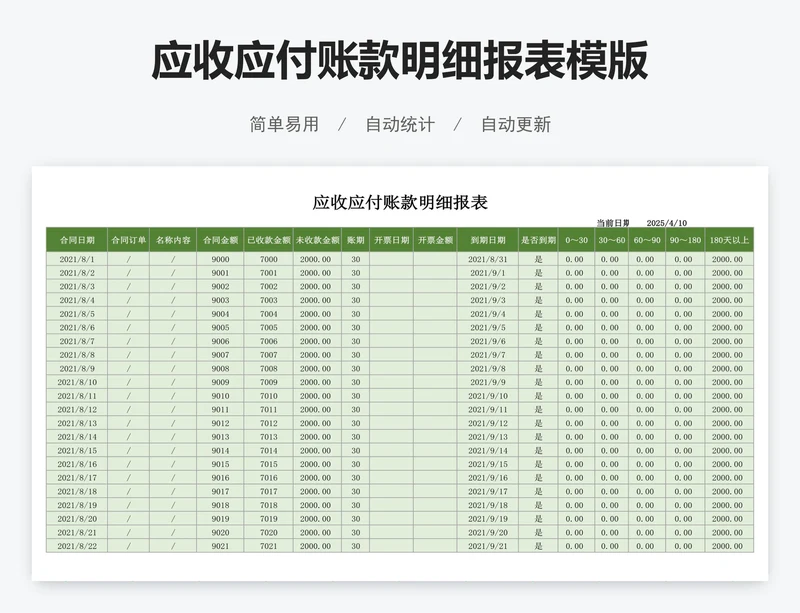Select received amount cell 7004
This screenshot has height=613, width=800.
pyautogui.click(x=268, y=314)
